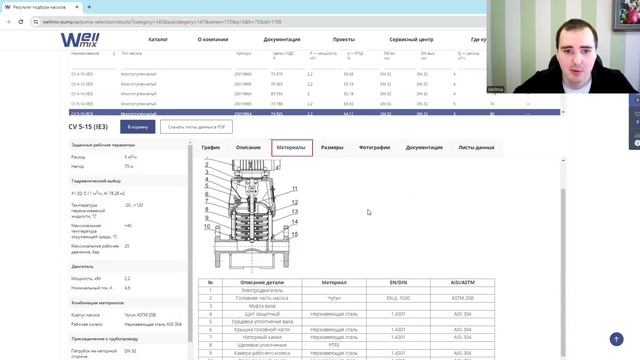Click the EN/DIN column header

click(x=398, y=282)
